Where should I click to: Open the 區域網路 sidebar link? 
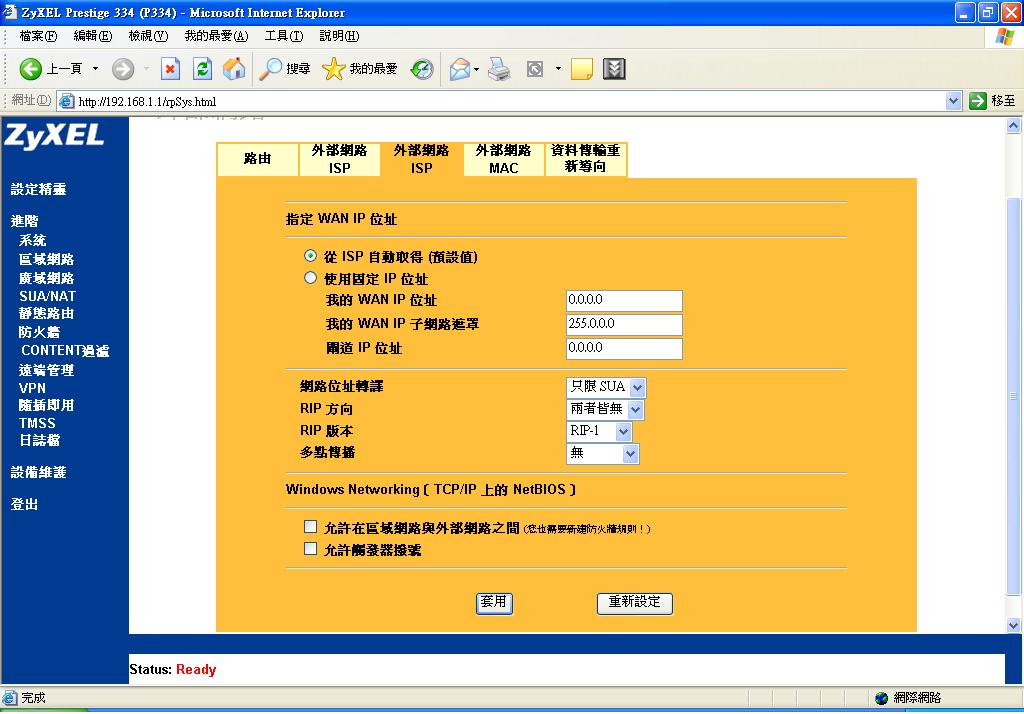click(x=46, y=259)
